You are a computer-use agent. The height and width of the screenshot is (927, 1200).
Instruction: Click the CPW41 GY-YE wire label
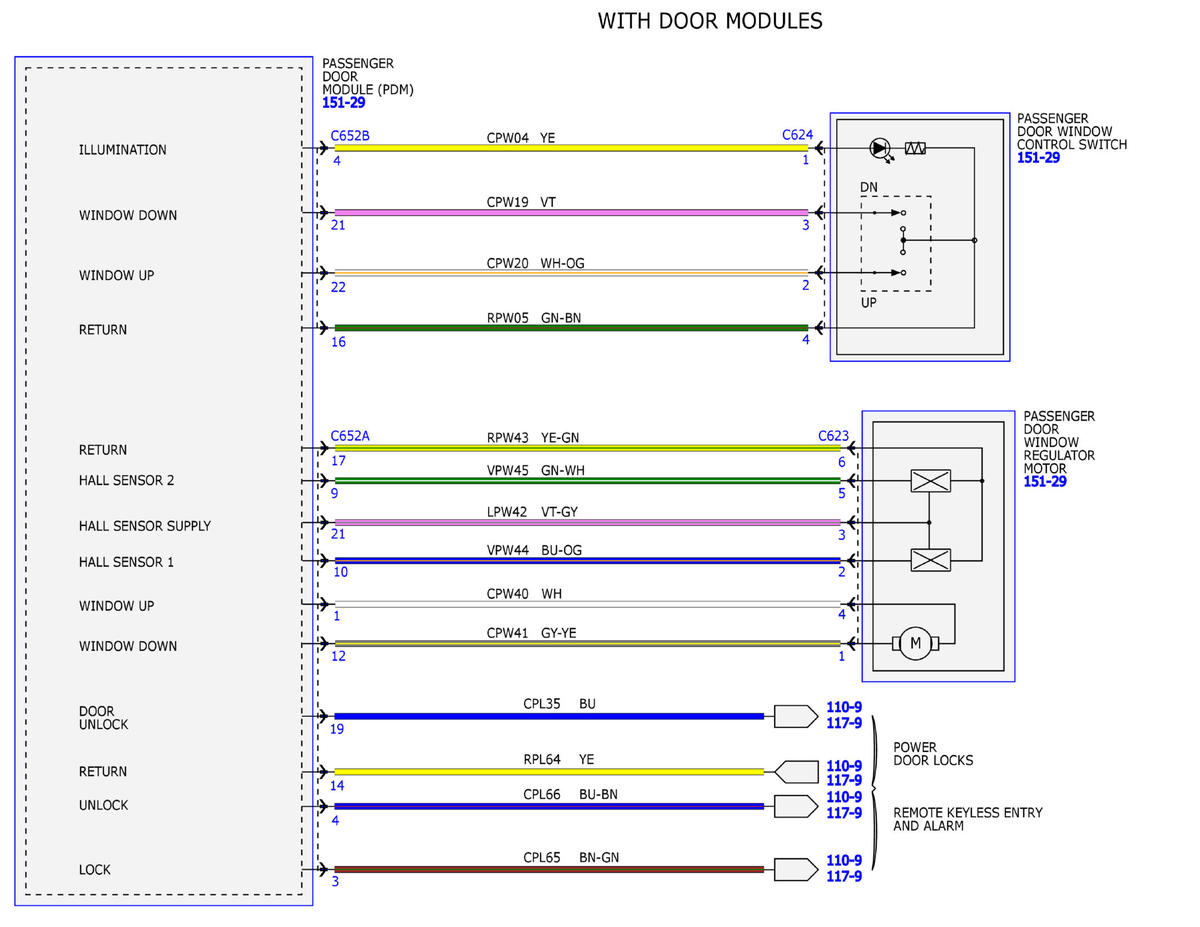tap(533, 633)
